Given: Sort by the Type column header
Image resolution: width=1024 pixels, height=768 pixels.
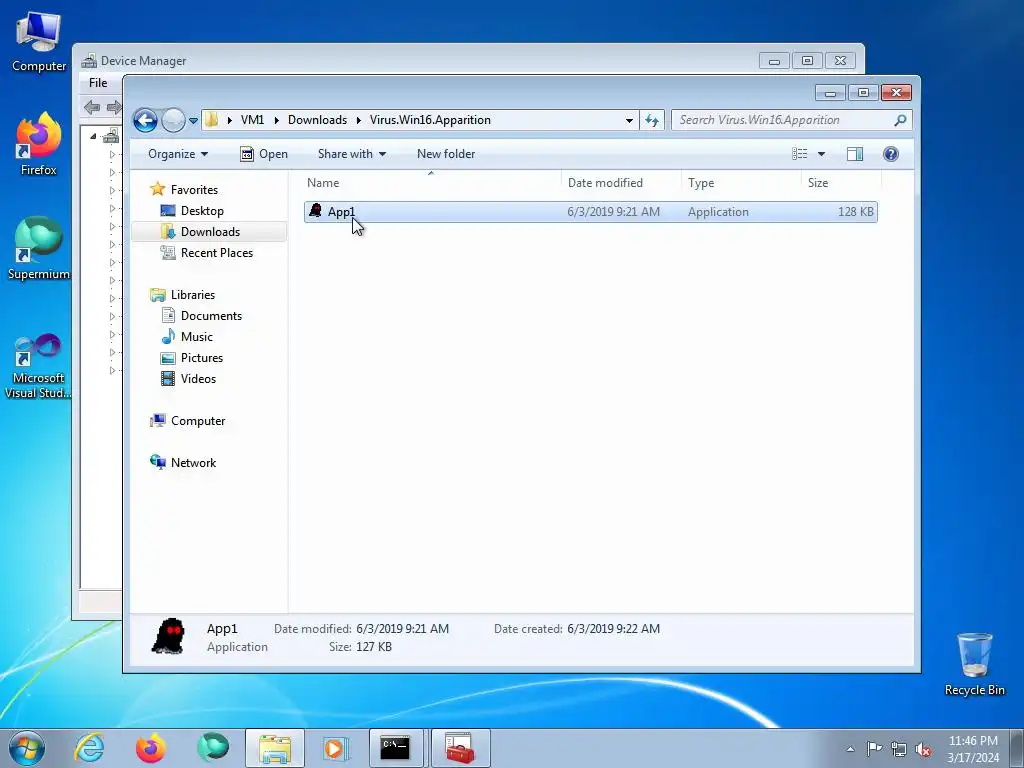Looking at the screenshot, I should [x=741, y=183].
